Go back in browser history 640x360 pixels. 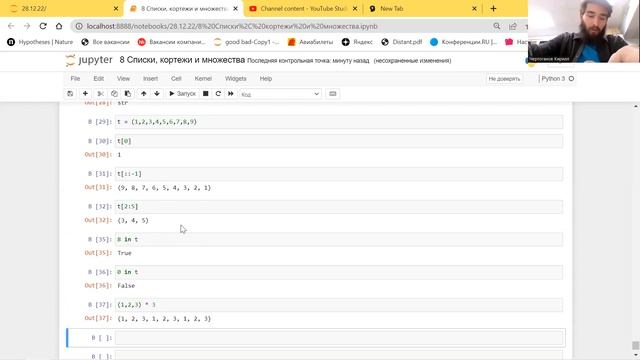point(11,26)
